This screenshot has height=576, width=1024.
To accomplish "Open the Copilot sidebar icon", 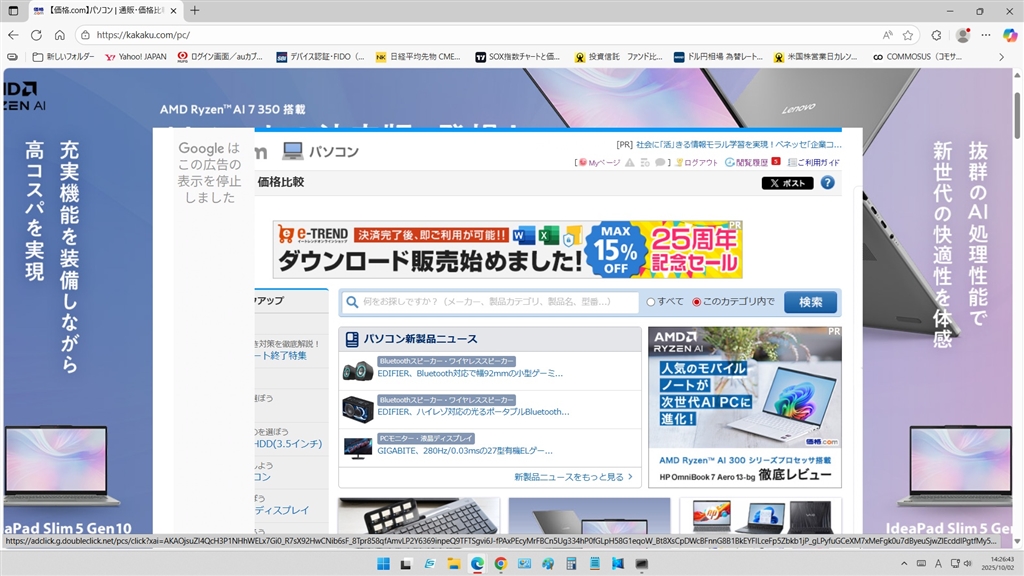I will (x=1010, y=35).
